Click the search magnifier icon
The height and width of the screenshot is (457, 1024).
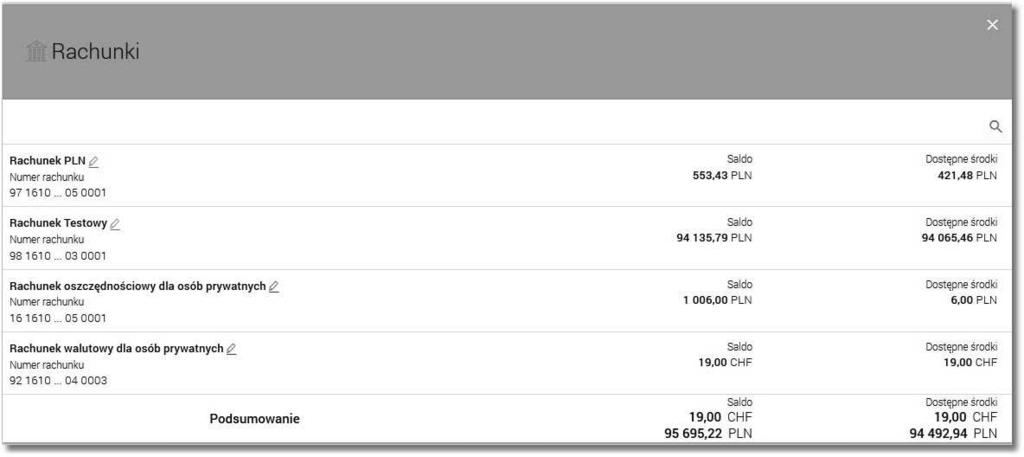(x=995, y=127)
